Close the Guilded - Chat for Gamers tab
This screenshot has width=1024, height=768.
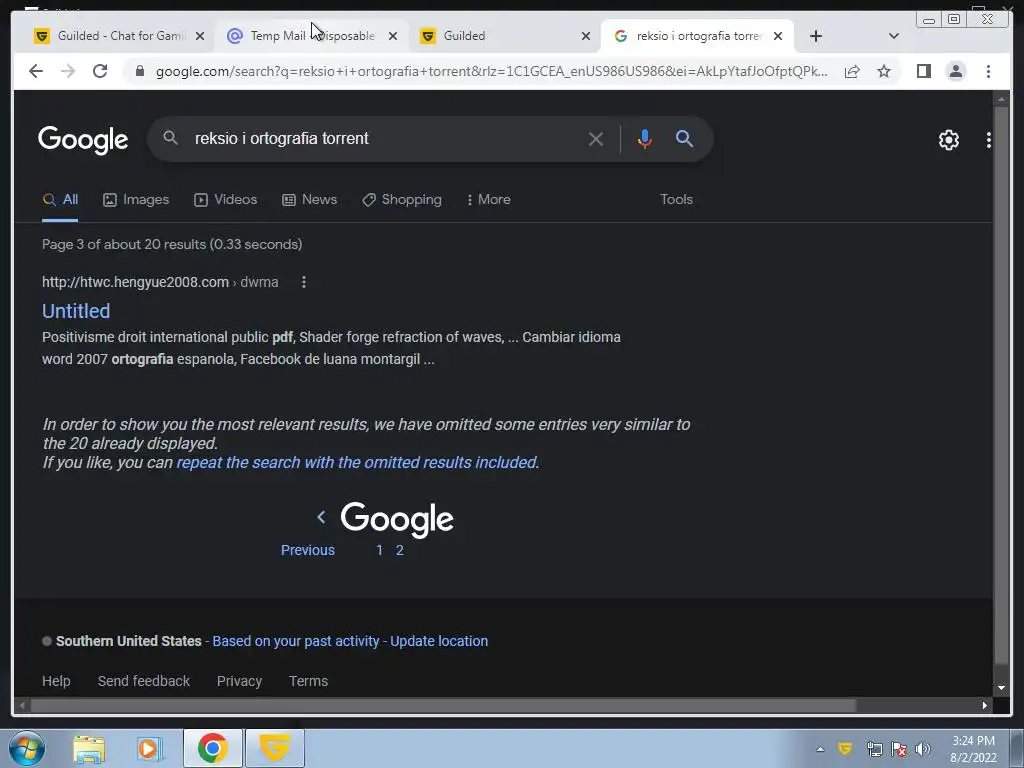(x=200, y=36)
